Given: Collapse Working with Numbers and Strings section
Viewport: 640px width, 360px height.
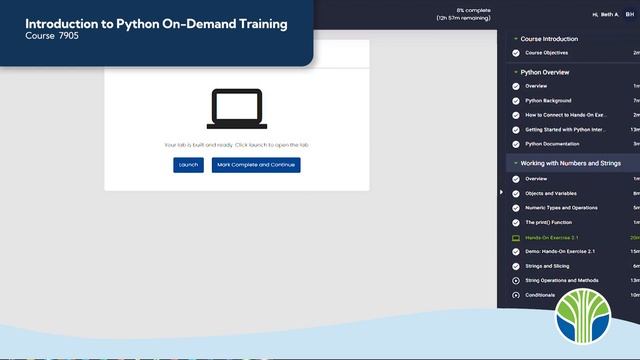Looking at the screenshot, I should coord(516,163).
